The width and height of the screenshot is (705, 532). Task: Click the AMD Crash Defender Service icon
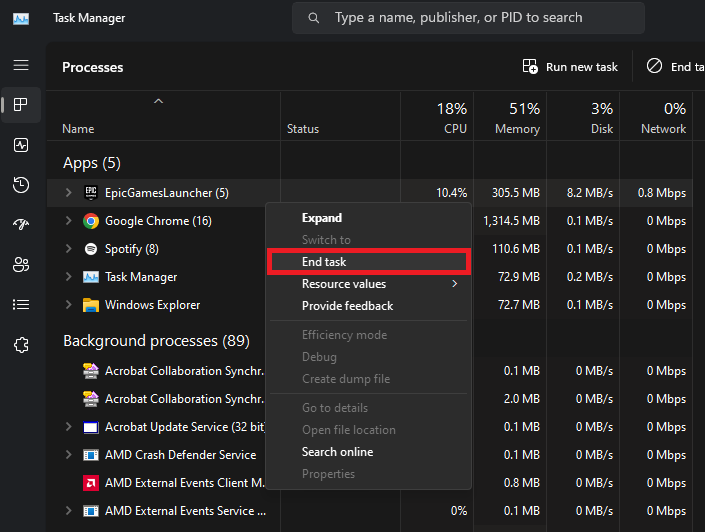[x=91, y=455]
